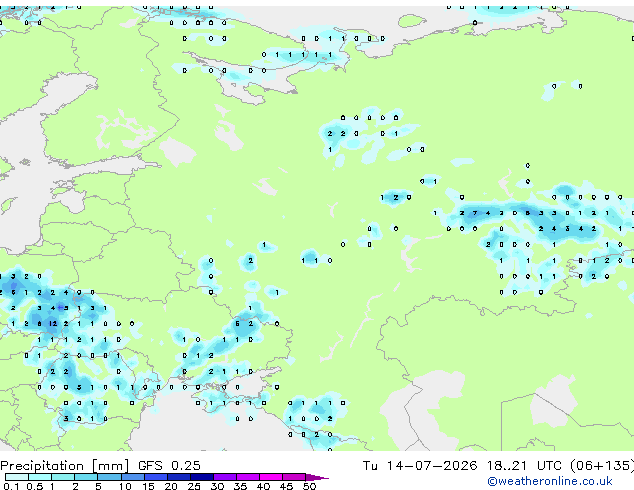The height and width of the screenshot is (490, 634).
Task: Click the "45" legend tick label
Action: (286, 486)
